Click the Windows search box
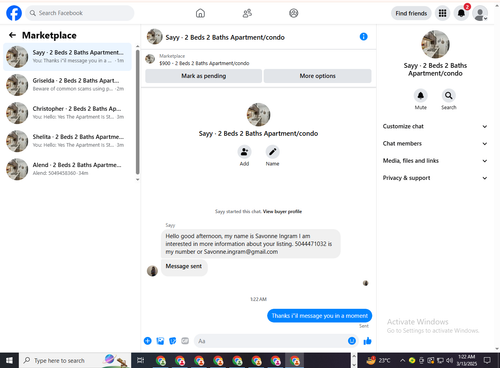 [x=75, y=360]
